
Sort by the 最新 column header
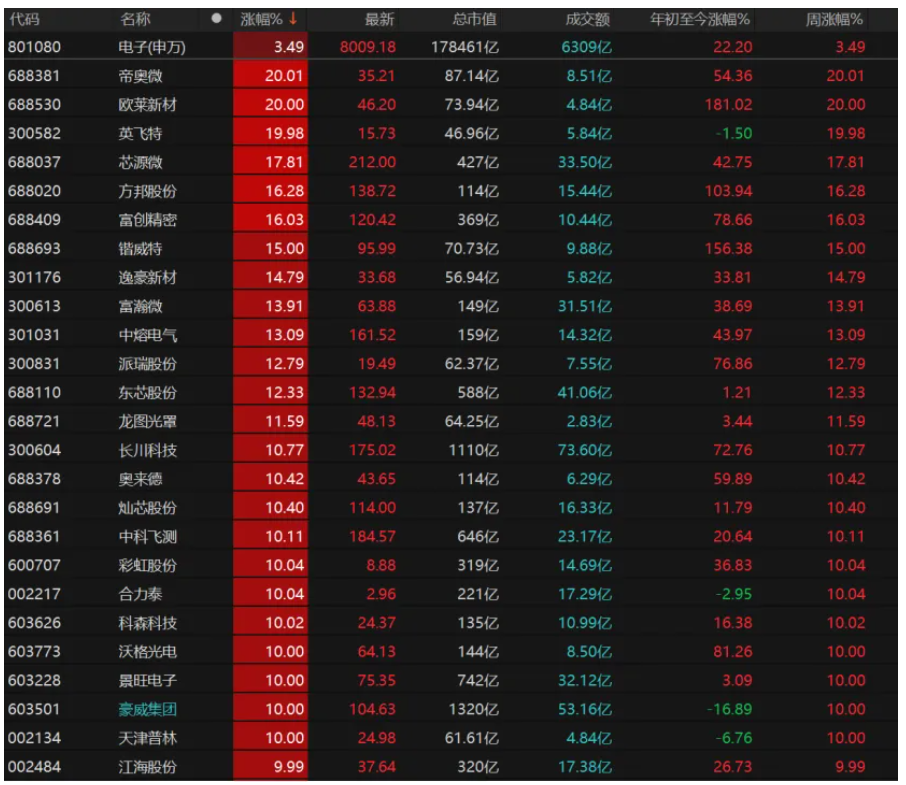point(379,18)
